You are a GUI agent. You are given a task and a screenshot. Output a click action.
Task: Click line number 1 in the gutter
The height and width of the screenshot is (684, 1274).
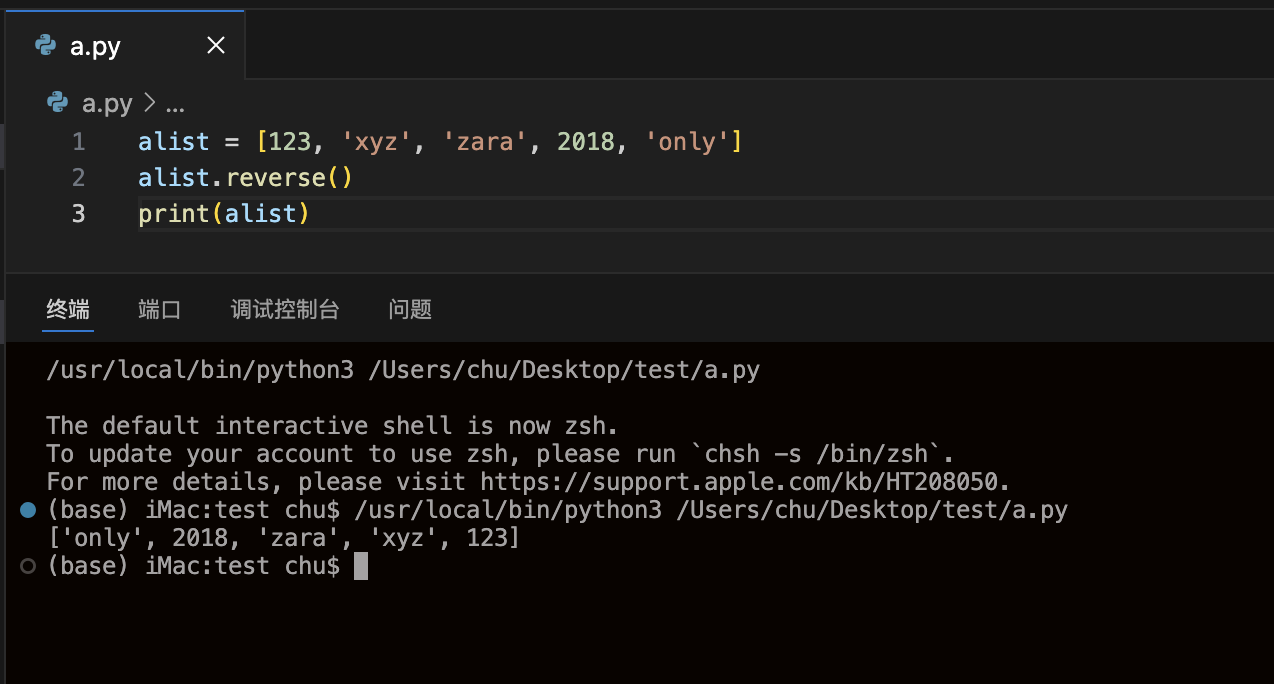click(78, 142)
